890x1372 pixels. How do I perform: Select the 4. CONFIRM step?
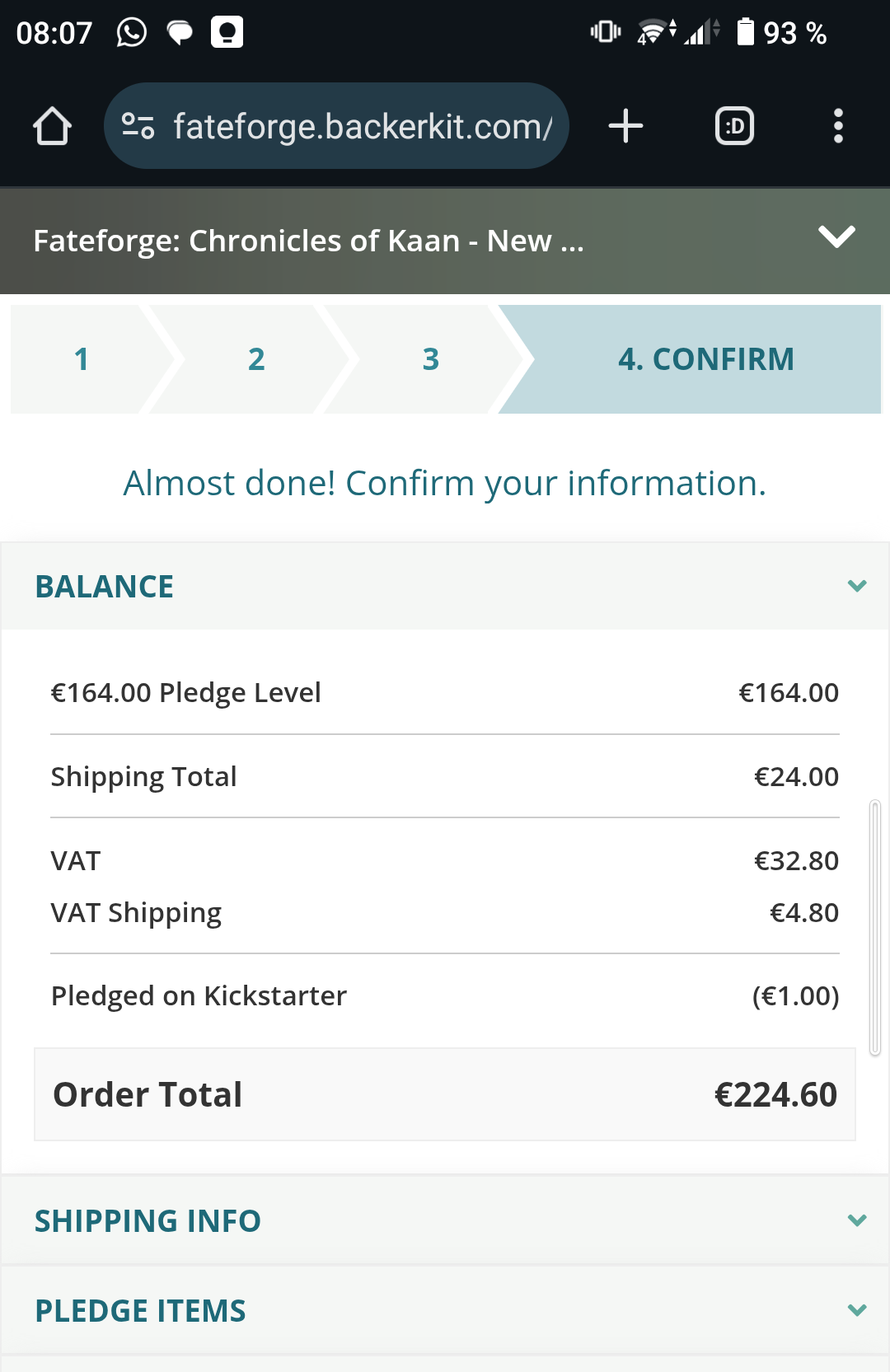705,359
